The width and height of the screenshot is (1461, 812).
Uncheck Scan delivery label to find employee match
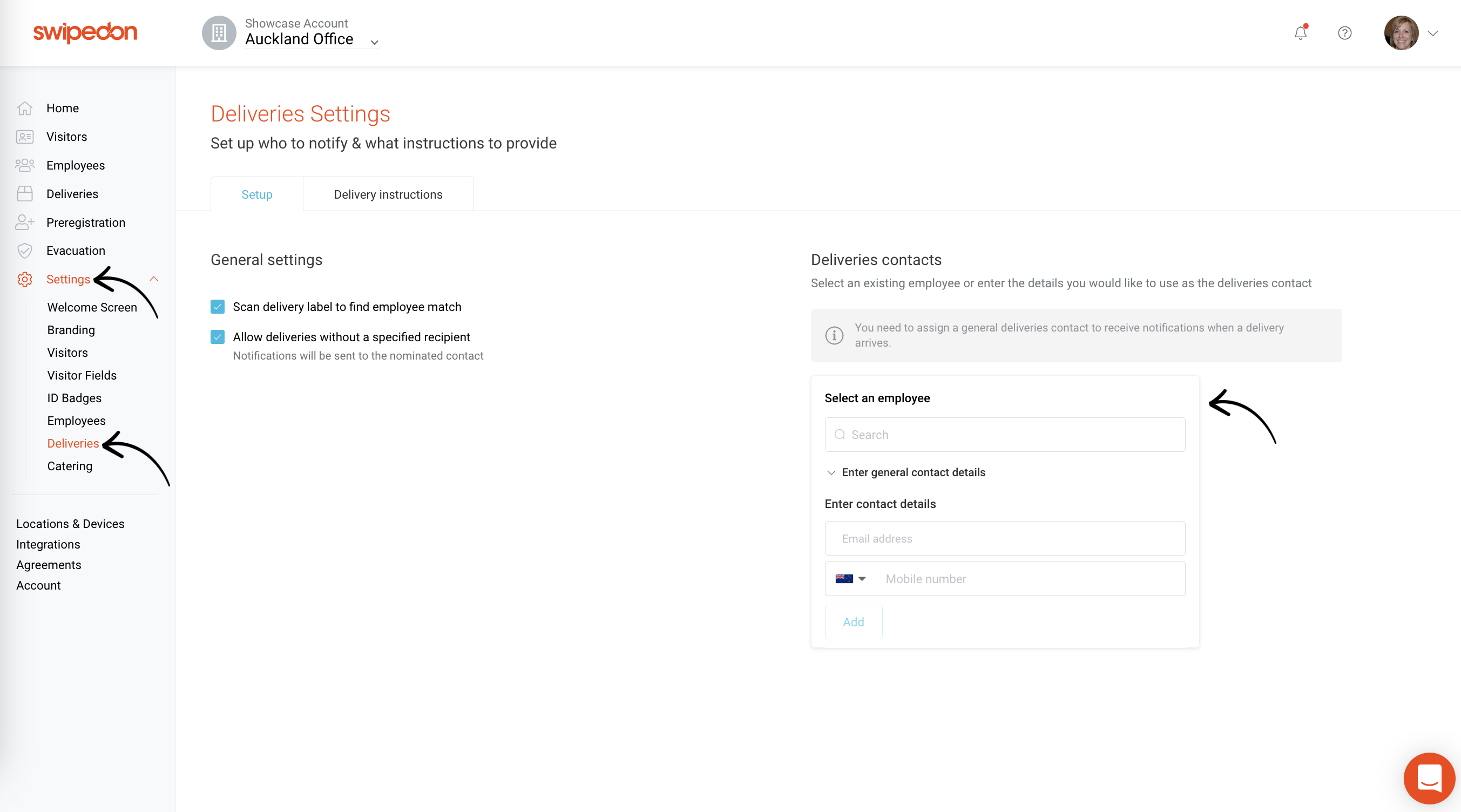pos(217,307)
